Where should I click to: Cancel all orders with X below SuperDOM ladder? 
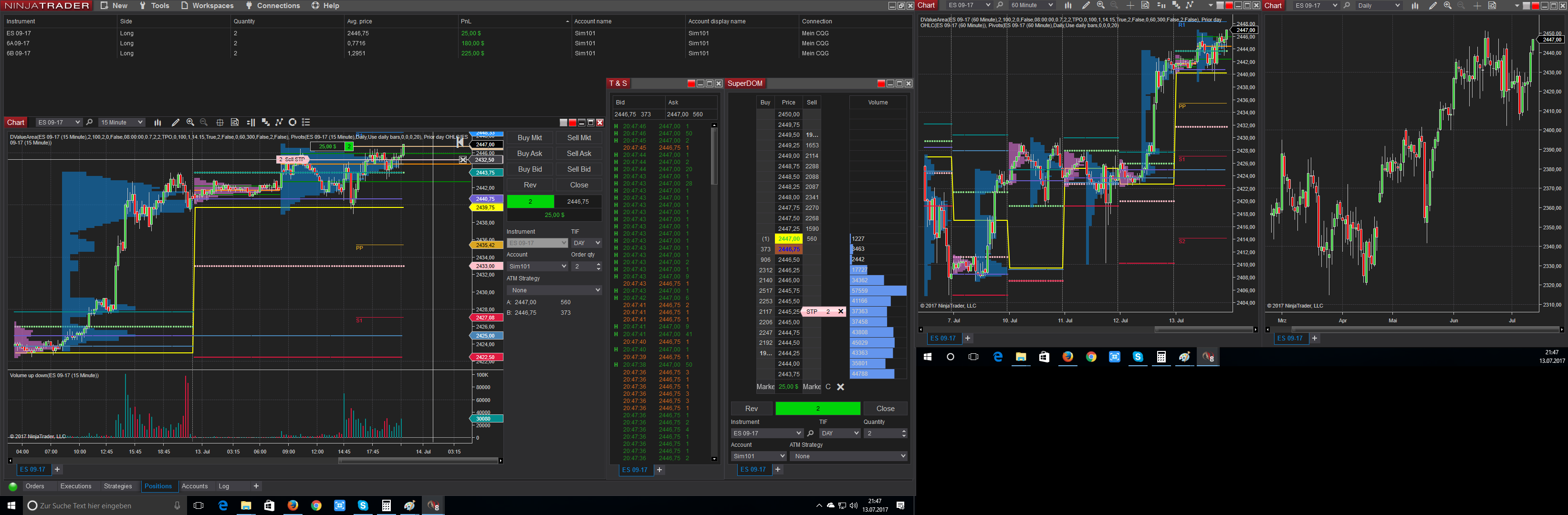click(x=841, y=387)
